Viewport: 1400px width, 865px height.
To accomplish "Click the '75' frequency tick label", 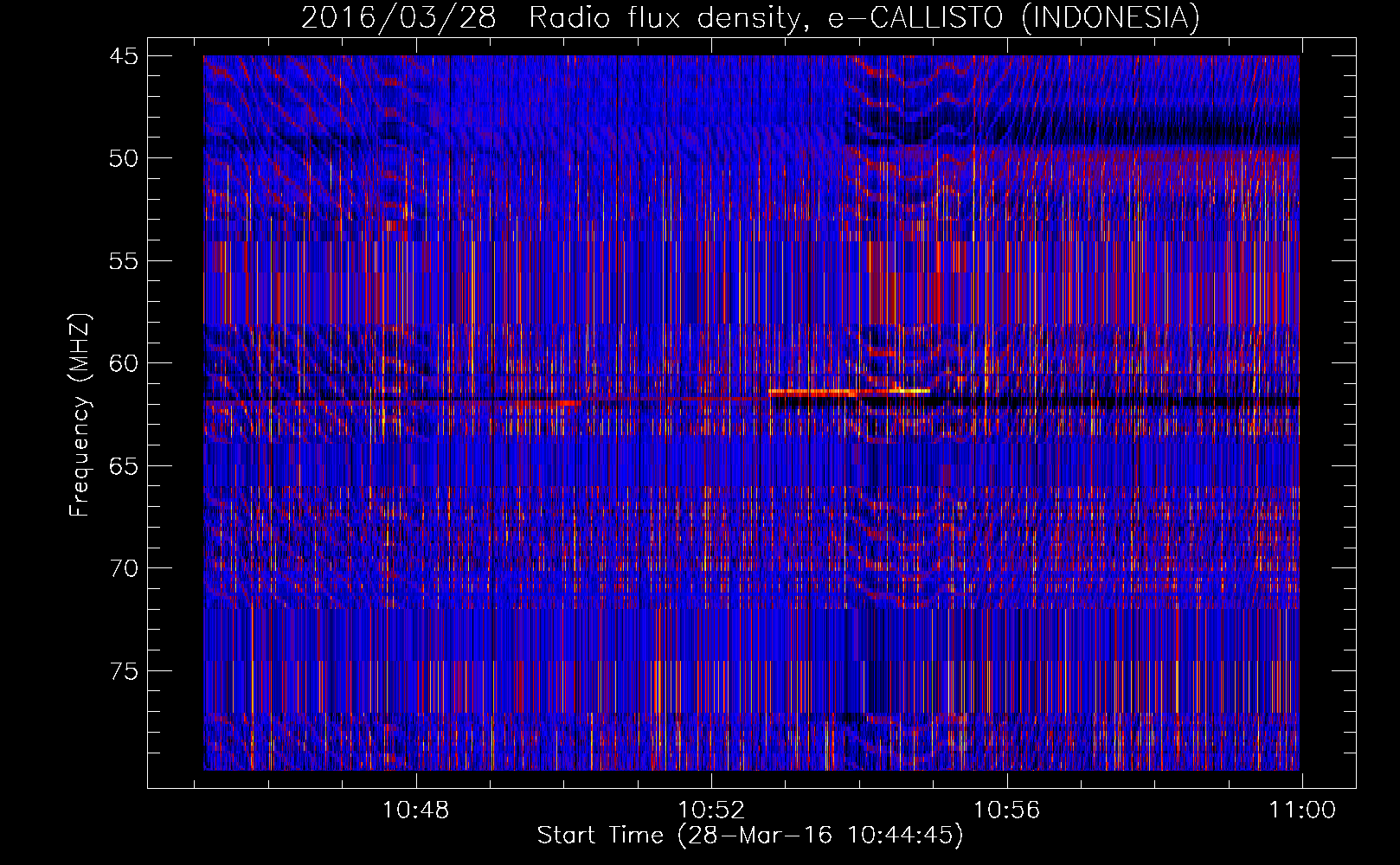I will [x=124, y=671].
